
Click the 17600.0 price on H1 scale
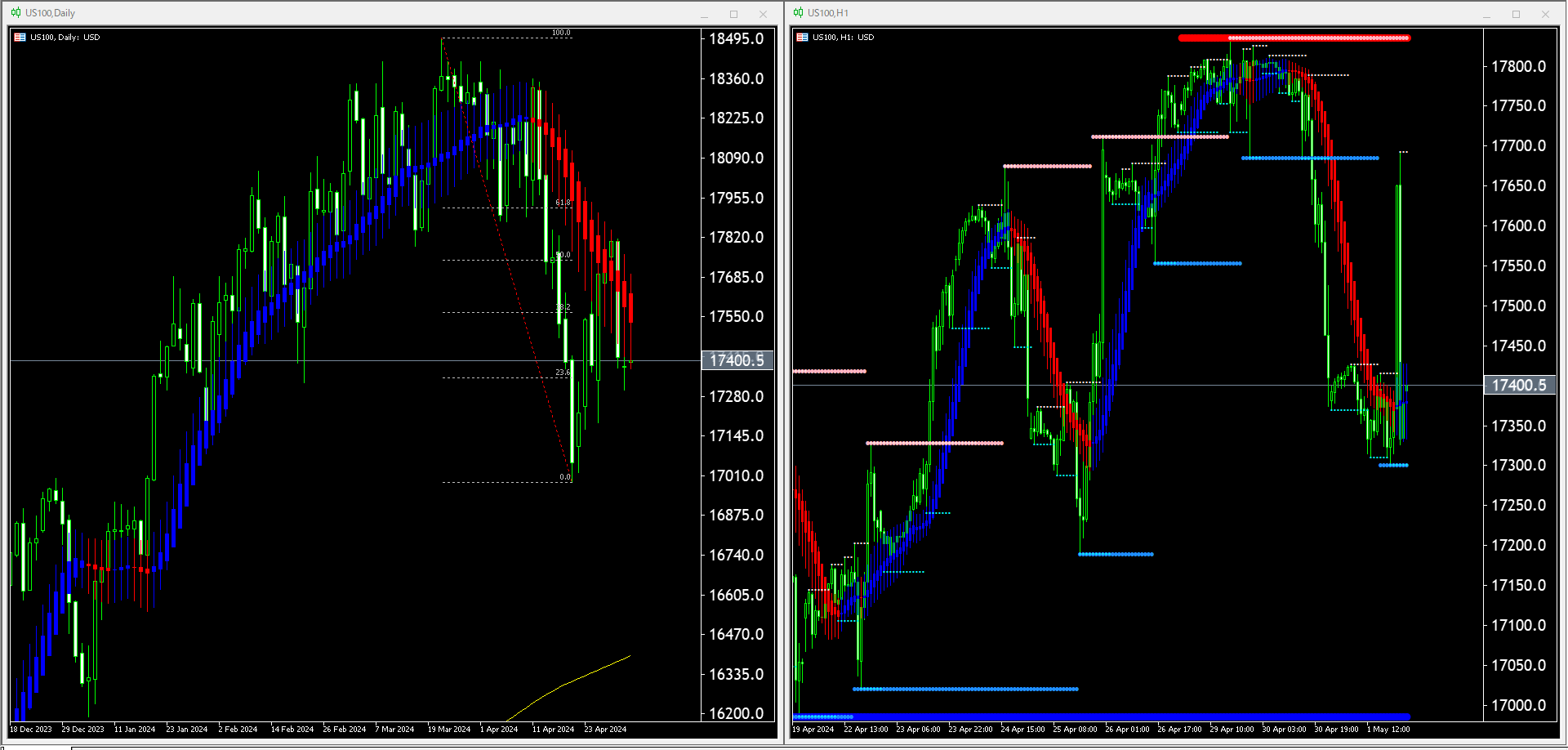[1519, 226]
